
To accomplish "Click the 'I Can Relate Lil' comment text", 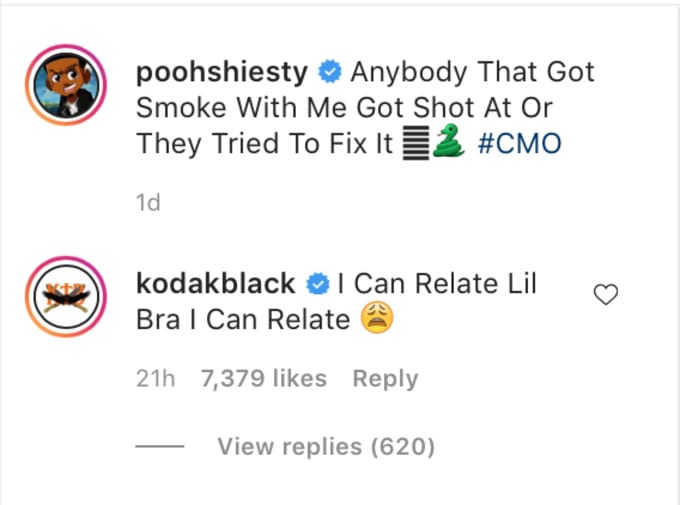I will pos(437,284).
